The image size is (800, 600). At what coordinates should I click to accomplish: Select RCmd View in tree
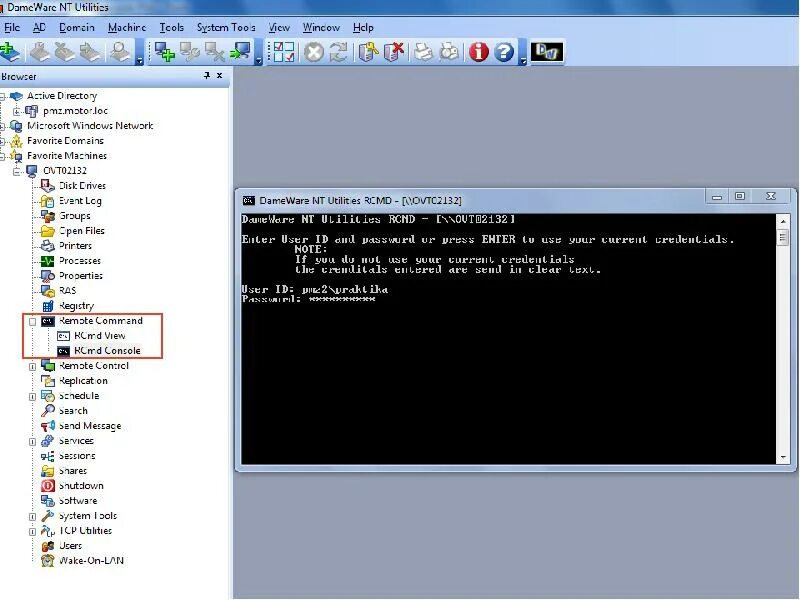[x=99, y=336]
